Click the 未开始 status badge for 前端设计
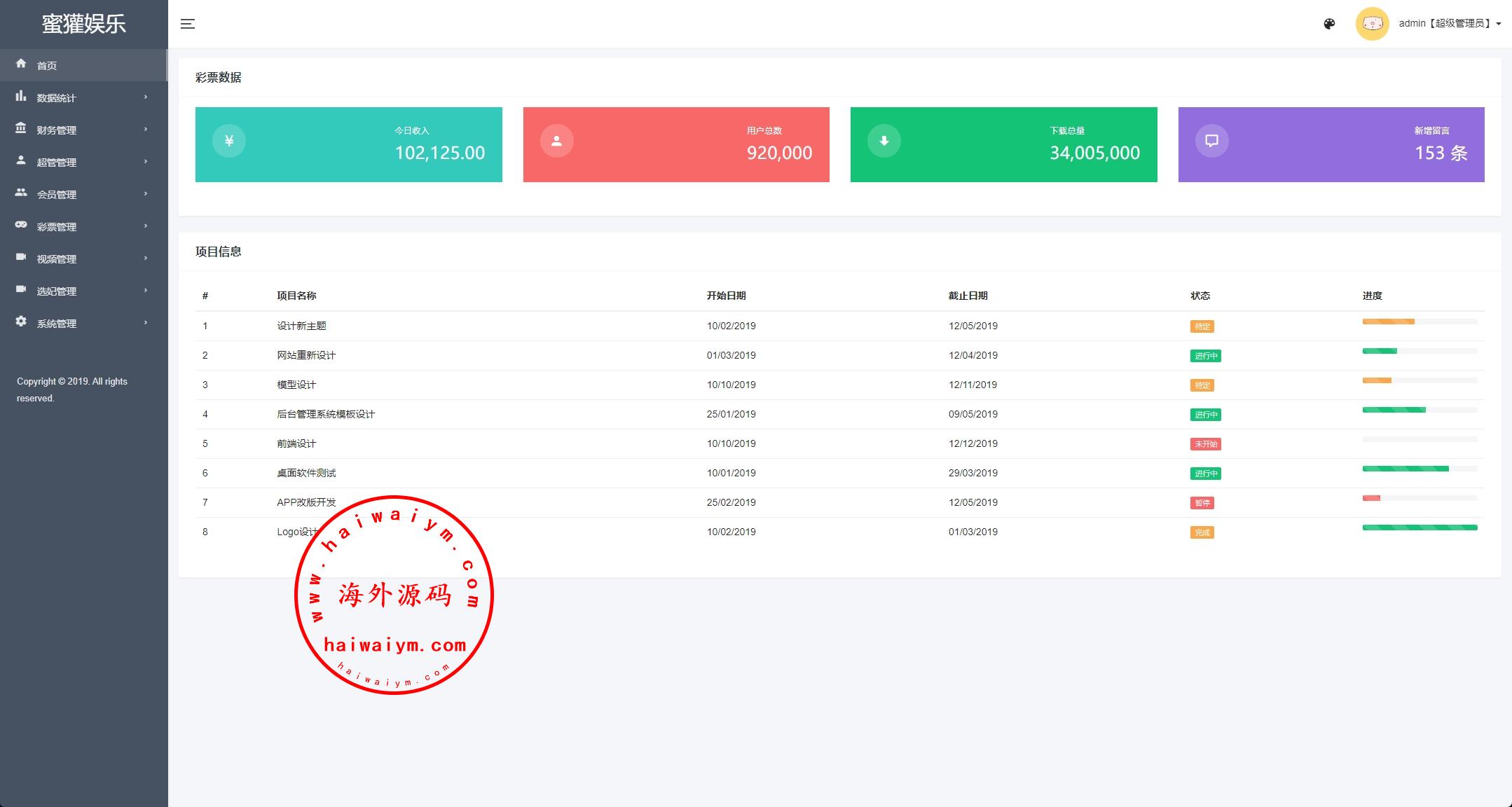 (x=1205, y=444)
